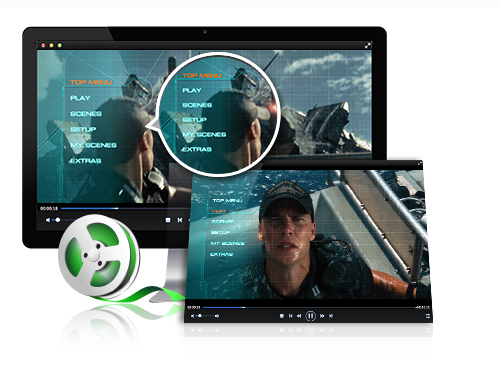The height and width of the screenshot is (377, 501).
Task: Minimize monitor window with yellow button
Action: click(x=51, y=45)
